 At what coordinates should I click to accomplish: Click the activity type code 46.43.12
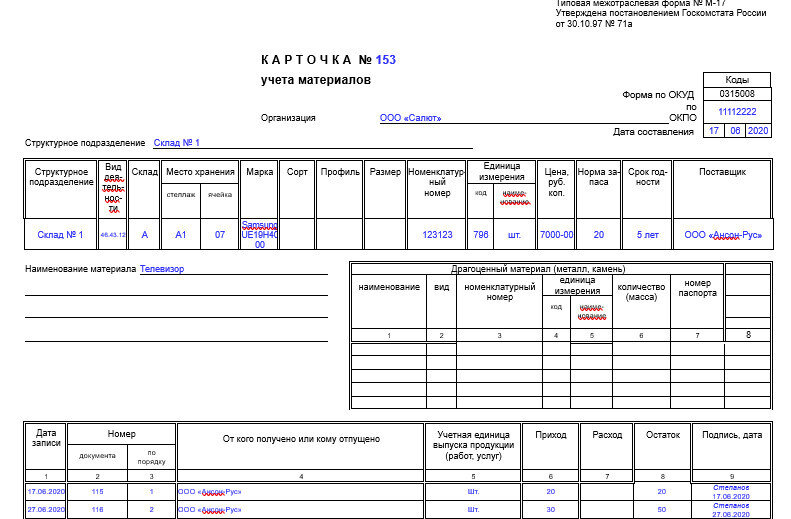[x=113, y=235]
